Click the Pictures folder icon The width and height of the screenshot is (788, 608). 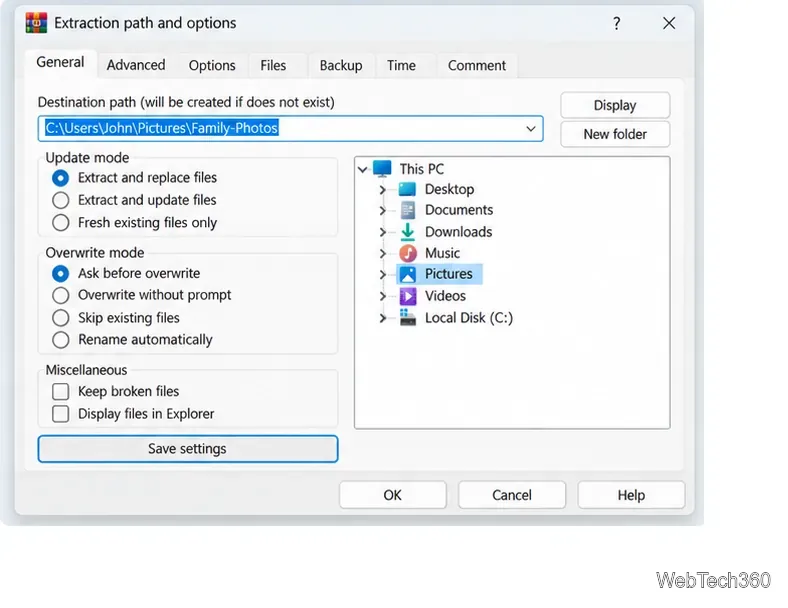(408, 274)
